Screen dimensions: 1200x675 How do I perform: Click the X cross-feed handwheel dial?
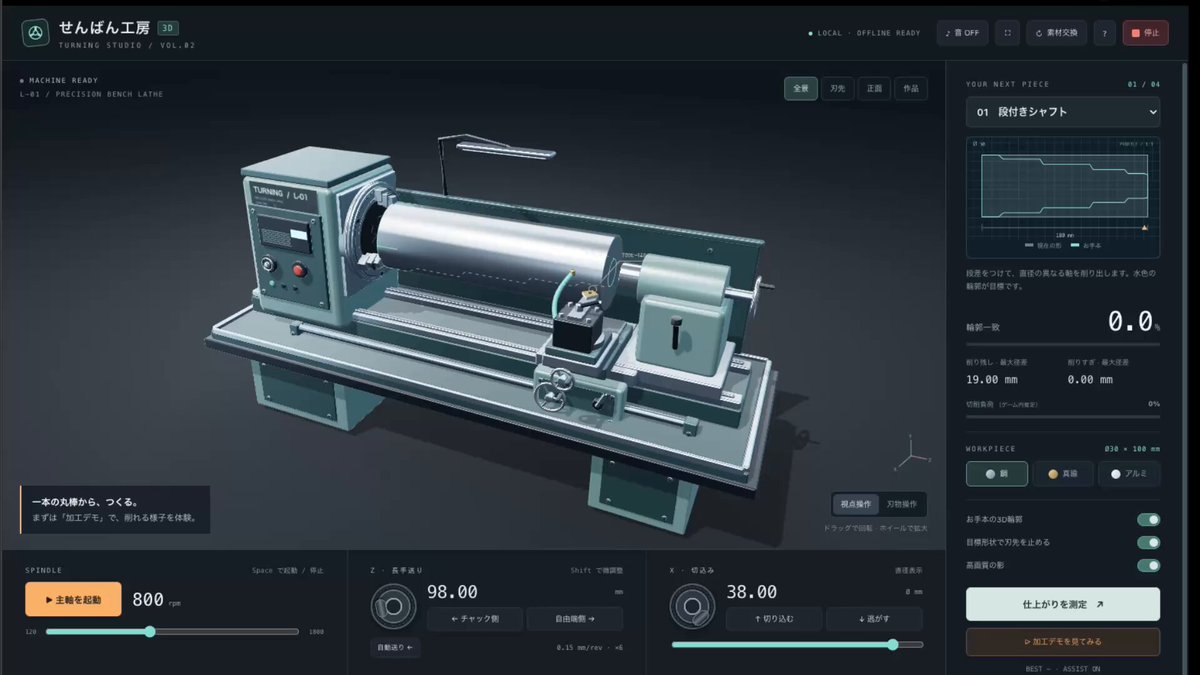pyautogui.click(x=692, y=606)
